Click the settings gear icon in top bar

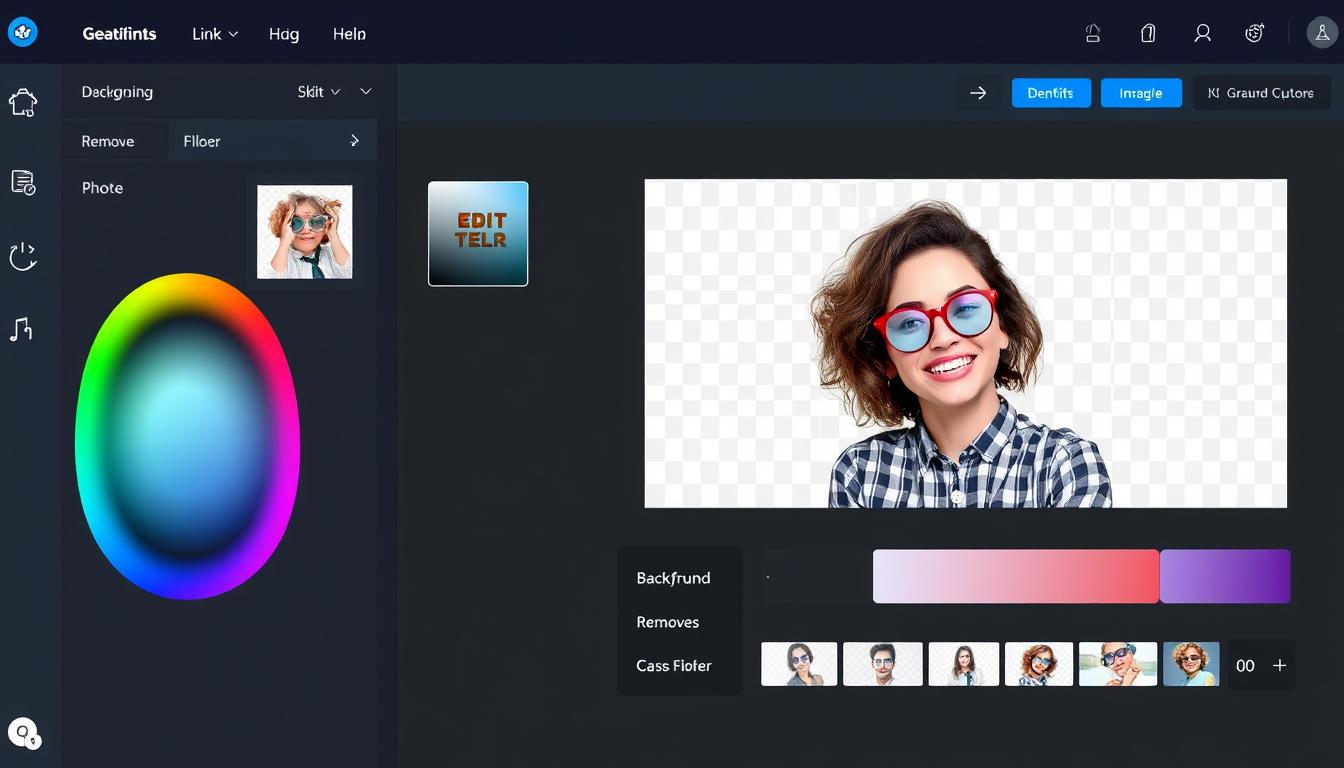point(1255,33)
